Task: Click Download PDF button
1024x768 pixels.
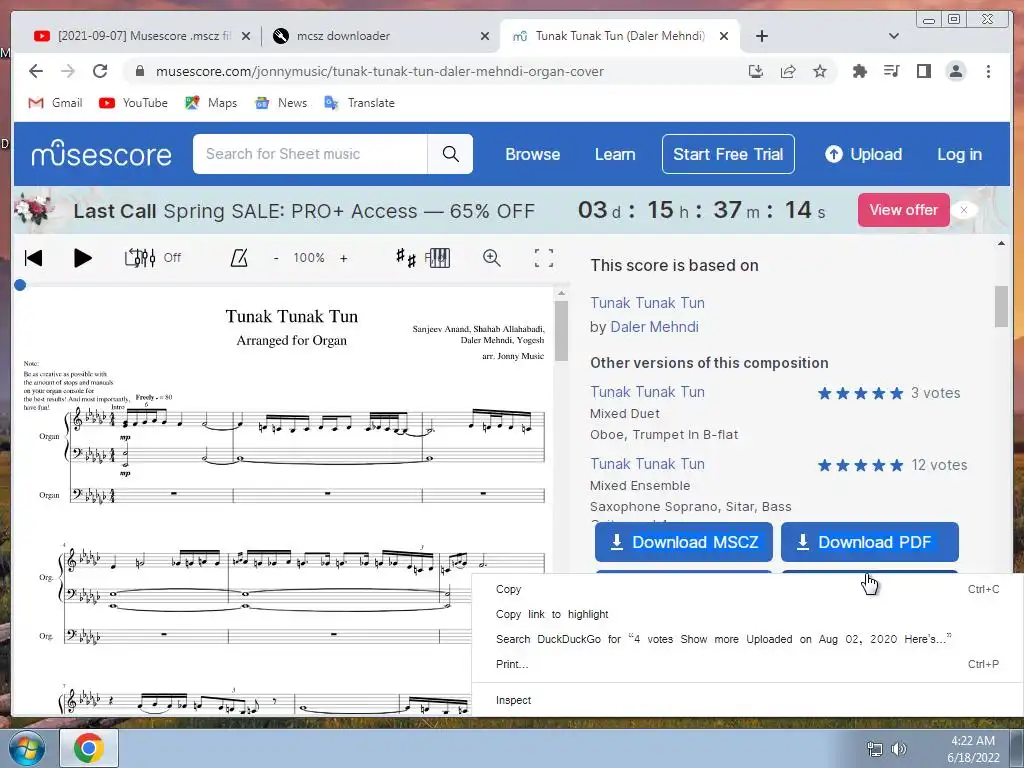Action: tap(870, 542)
